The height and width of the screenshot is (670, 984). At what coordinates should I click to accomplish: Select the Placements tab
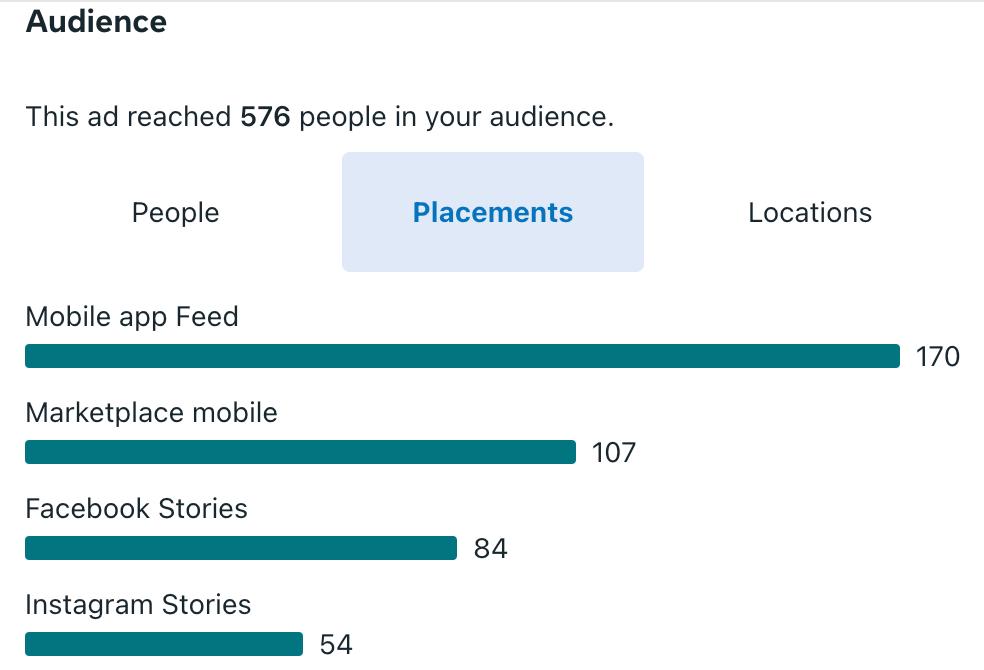pos(493,212)
